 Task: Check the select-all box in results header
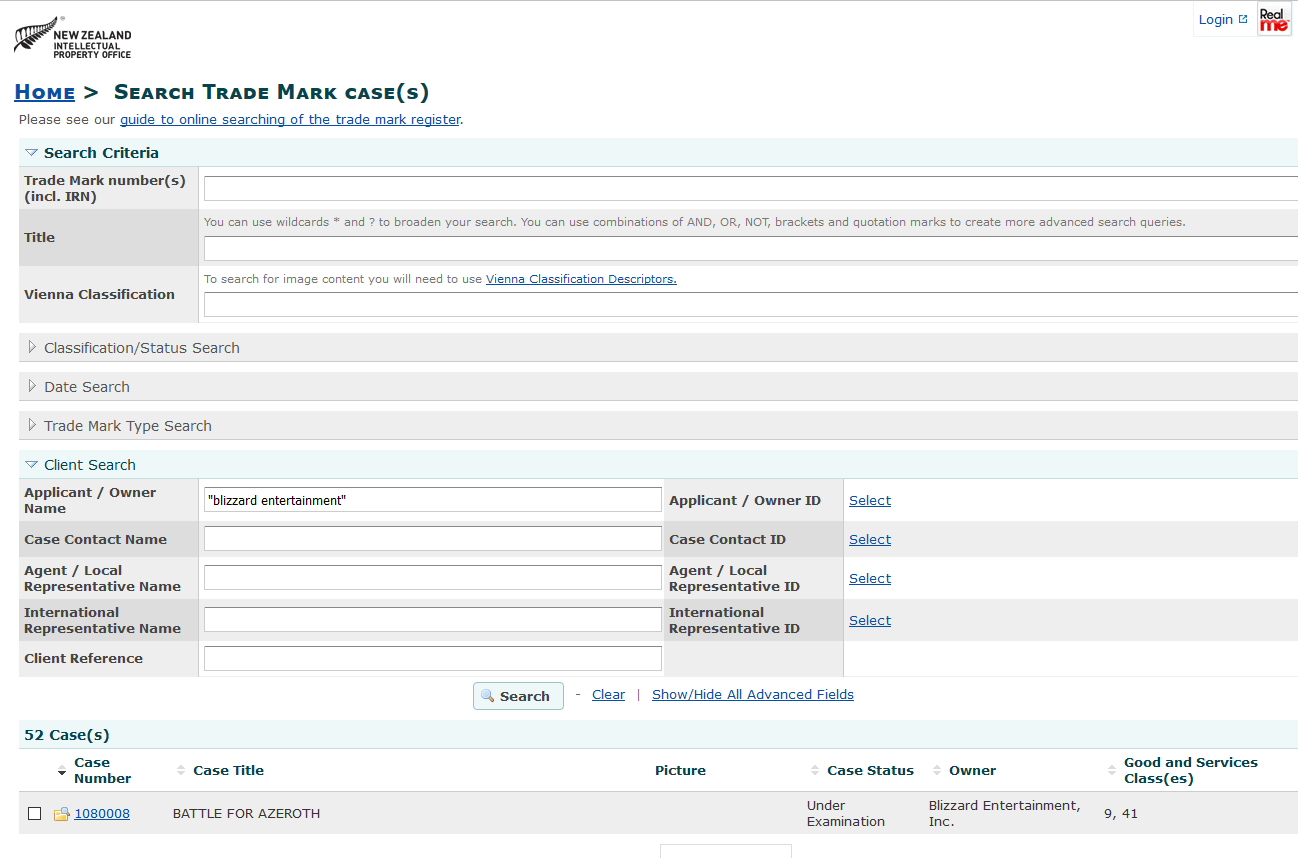point(34,770)
